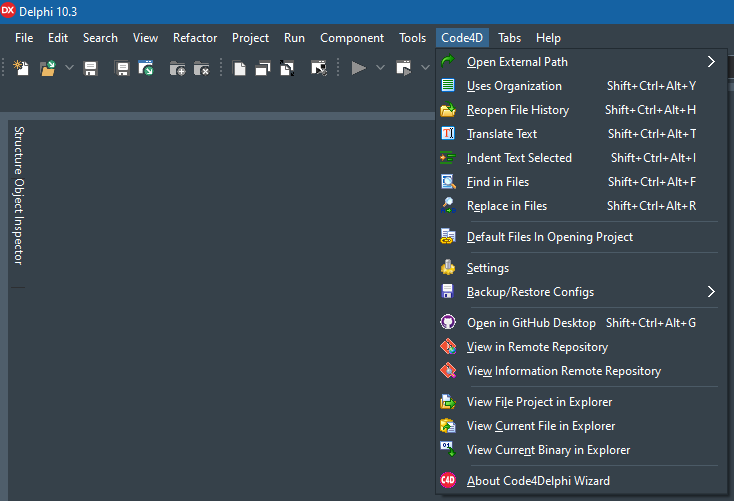Screen dimensions: 734x501
Task: Click the green Run play button
Action: pyautogui.click(x=359, y=68)
